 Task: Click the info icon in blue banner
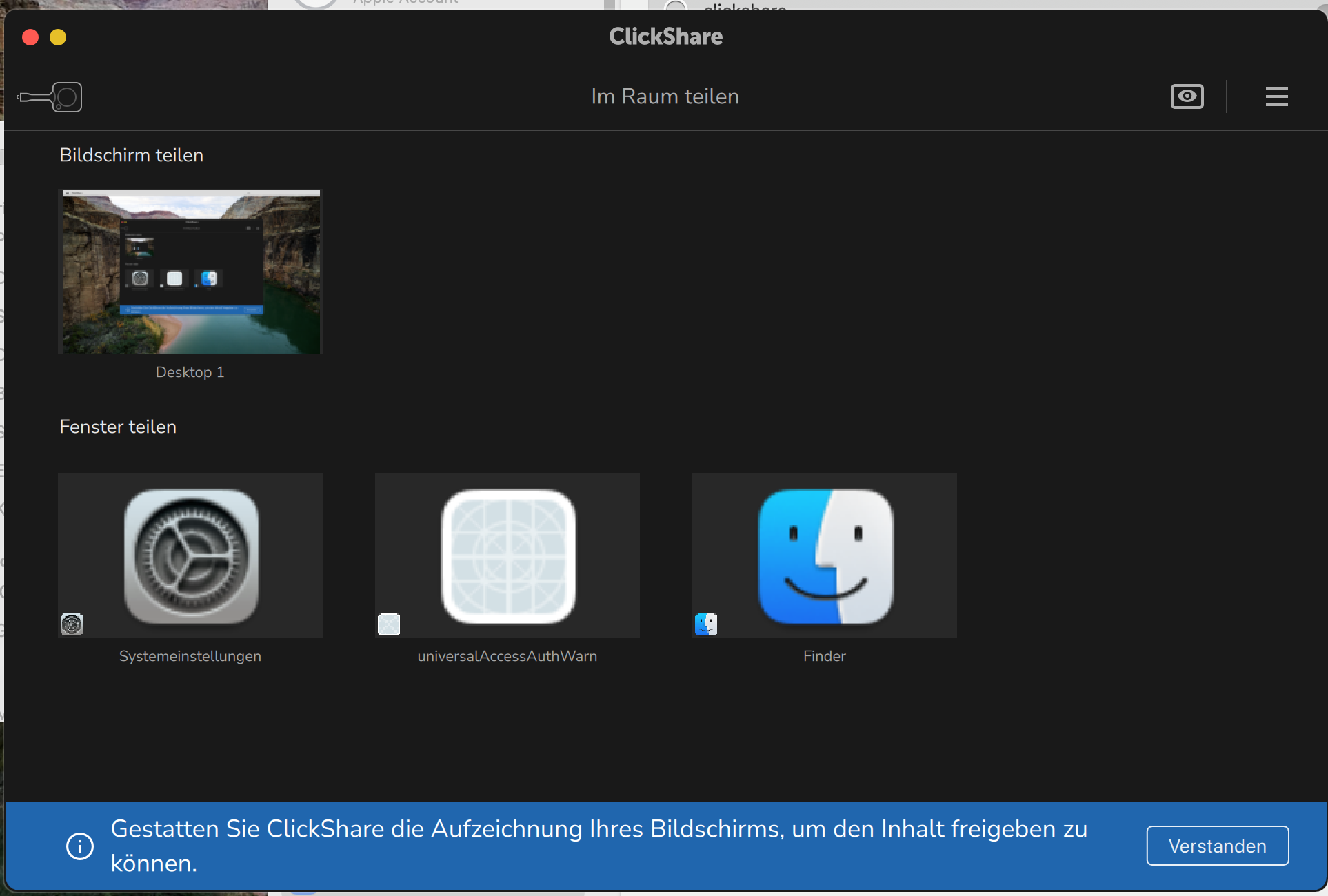coord(80,846)
